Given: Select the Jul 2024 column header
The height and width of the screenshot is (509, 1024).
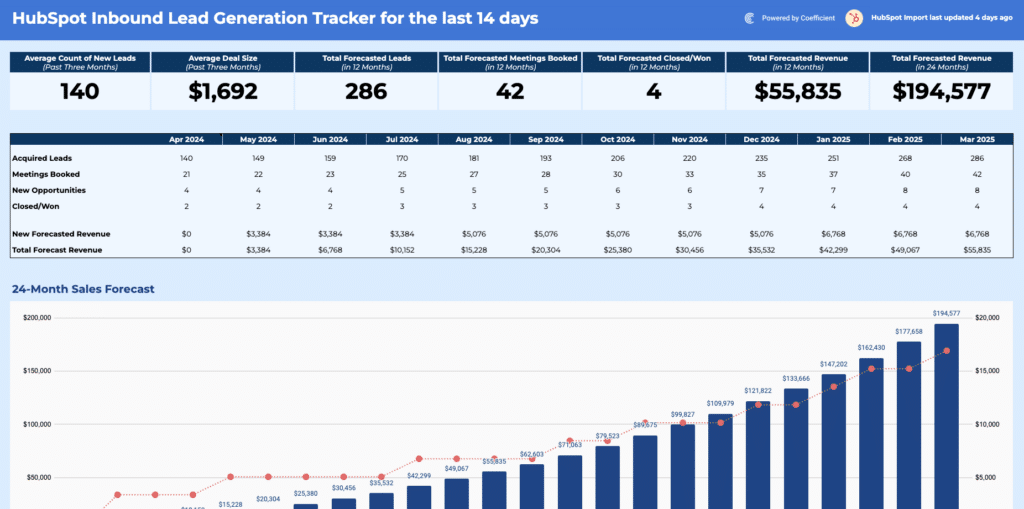Looking at the screenshot, I should [402, 139].
